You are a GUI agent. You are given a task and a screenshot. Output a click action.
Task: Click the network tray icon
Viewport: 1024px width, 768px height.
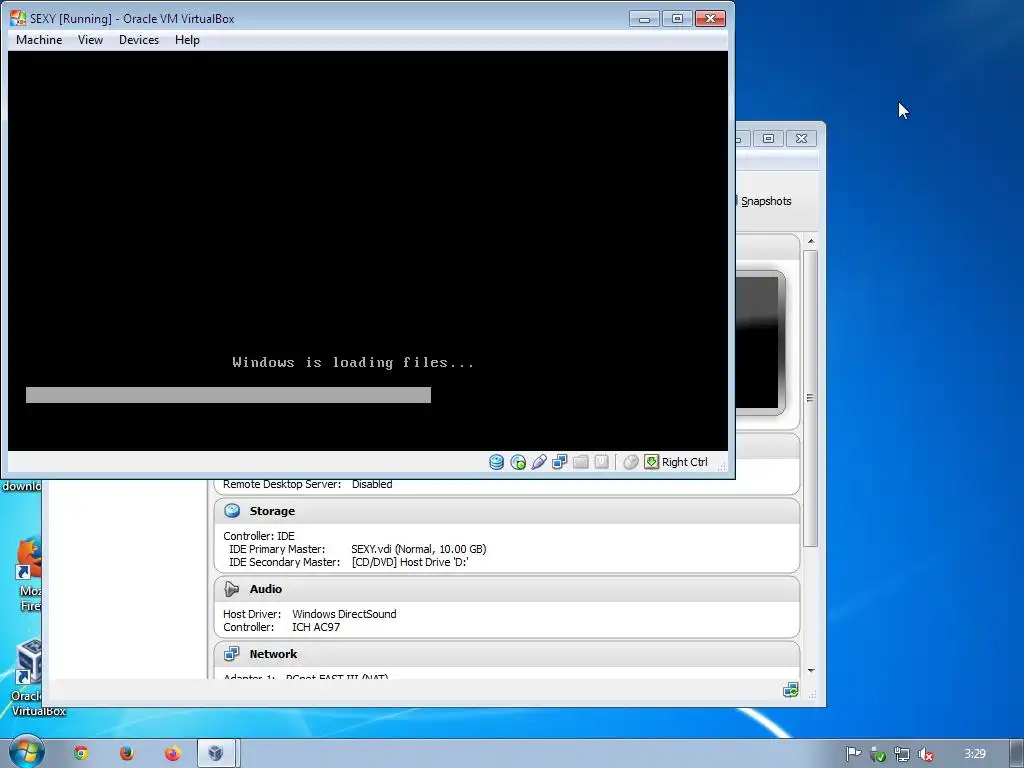[x=902, y=754]
